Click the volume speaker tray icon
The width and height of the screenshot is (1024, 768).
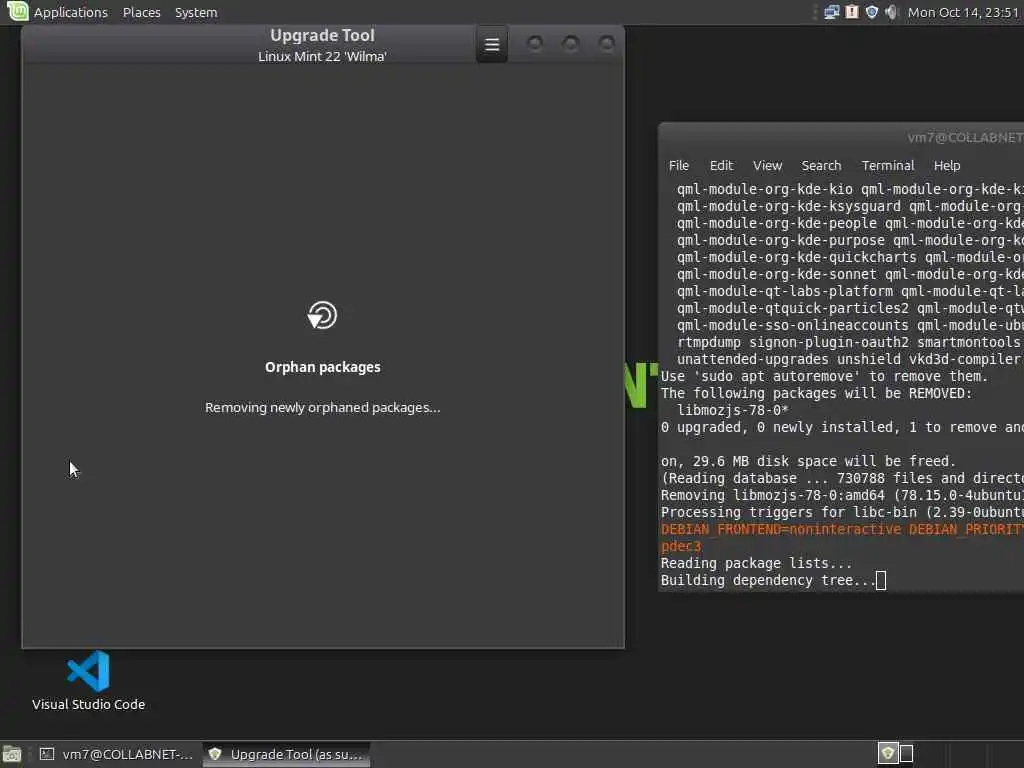[891, 12]
